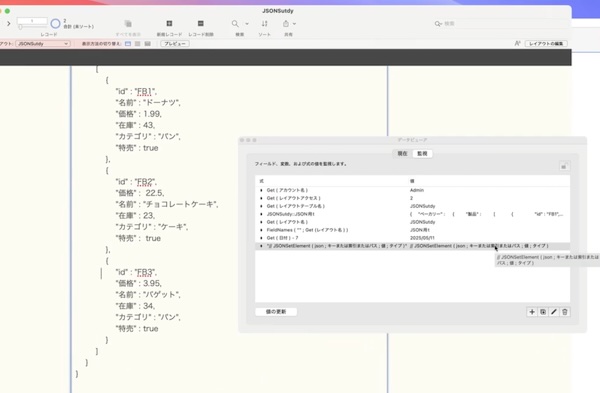
Task: Select the Get ( 日付 ) - 7 row
Action: [x=412, y=238]
